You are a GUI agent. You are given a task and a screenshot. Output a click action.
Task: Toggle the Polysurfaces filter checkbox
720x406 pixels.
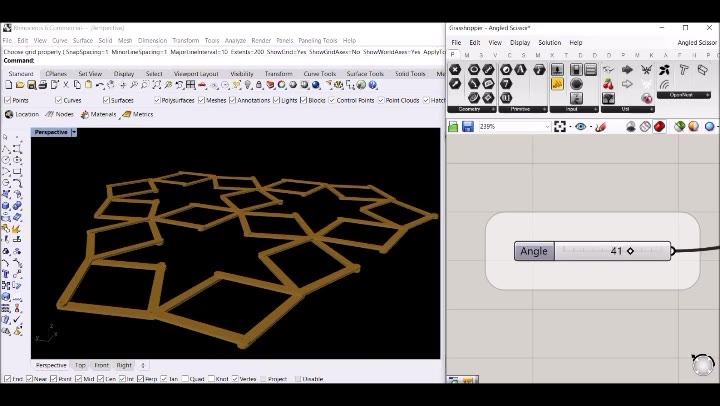tap(157, 100)
